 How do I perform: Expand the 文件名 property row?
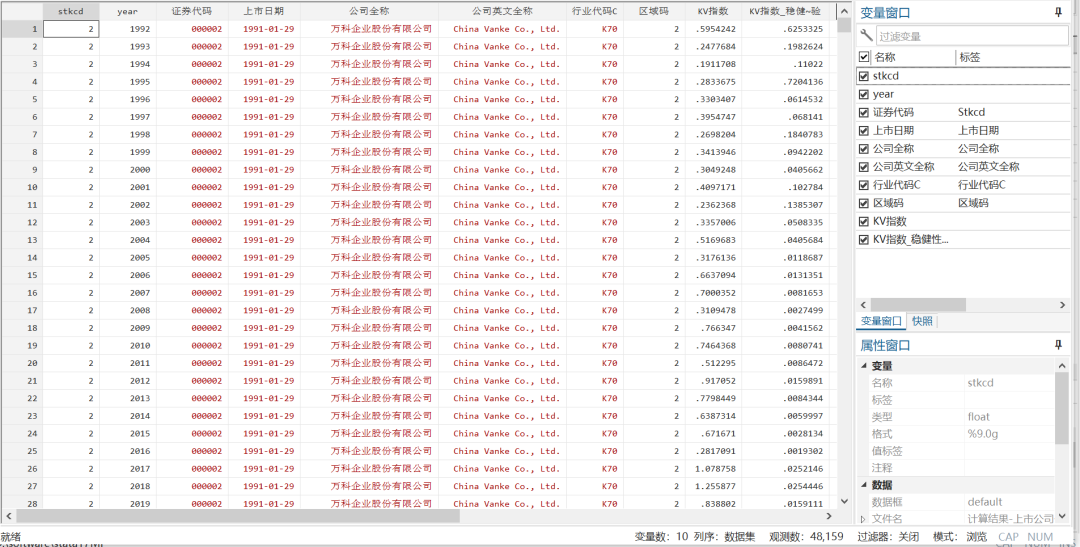point(864,518)
